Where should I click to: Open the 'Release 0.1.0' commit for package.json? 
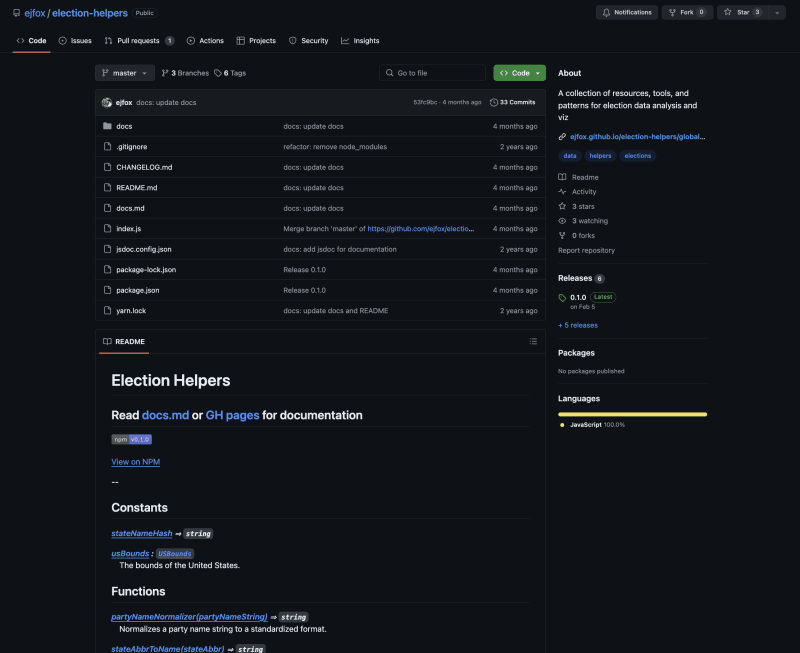point(305,290)
